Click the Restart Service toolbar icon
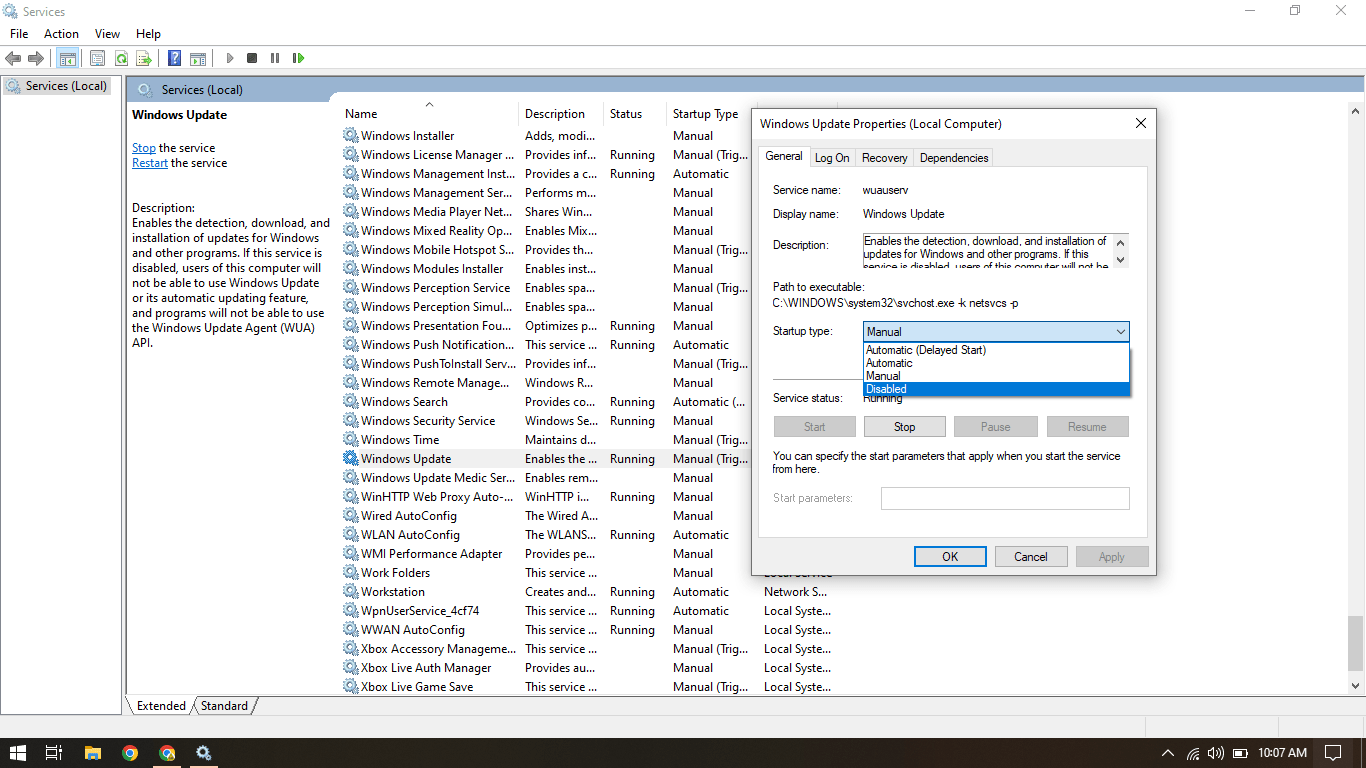The image size is (1366, 768). pos(298,59)
